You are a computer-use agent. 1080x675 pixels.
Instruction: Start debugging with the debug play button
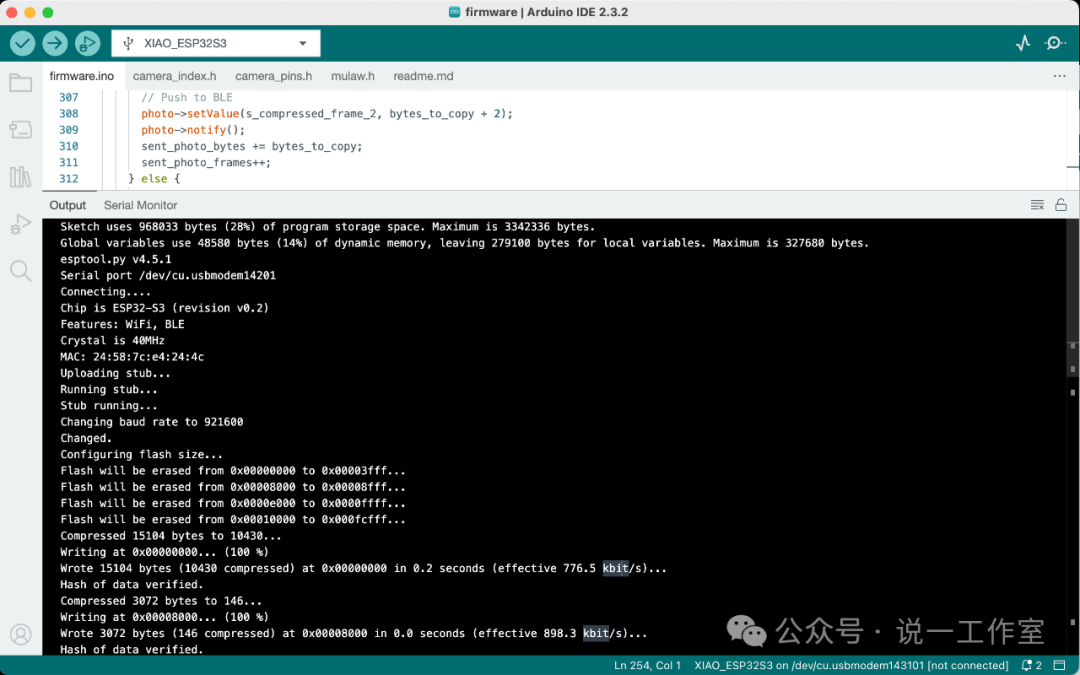87,43
